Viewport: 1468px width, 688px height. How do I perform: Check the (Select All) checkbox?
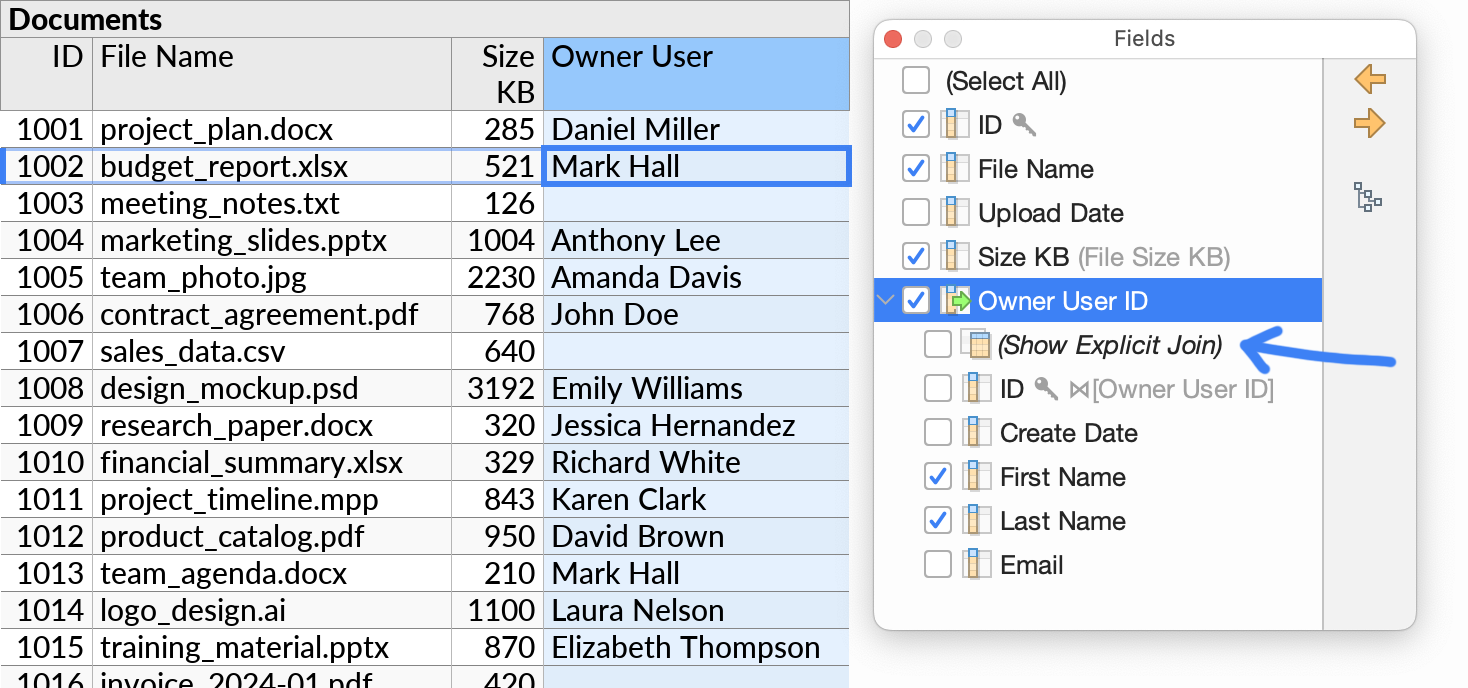[916, 80]
